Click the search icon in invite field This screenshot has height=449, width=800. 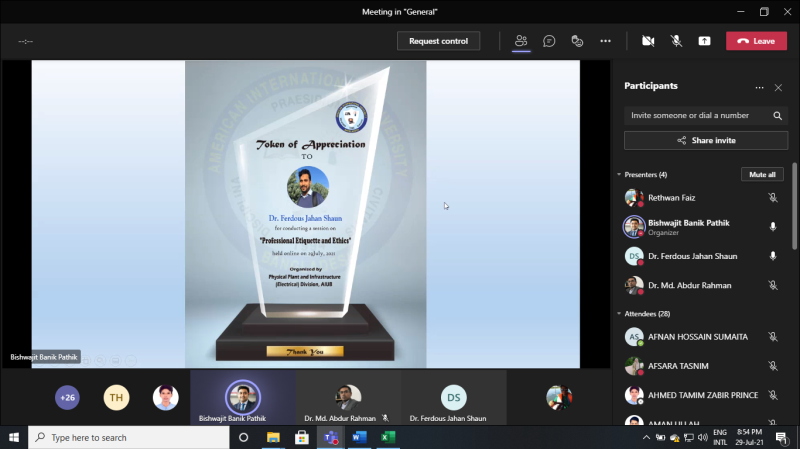click(777, 116)
